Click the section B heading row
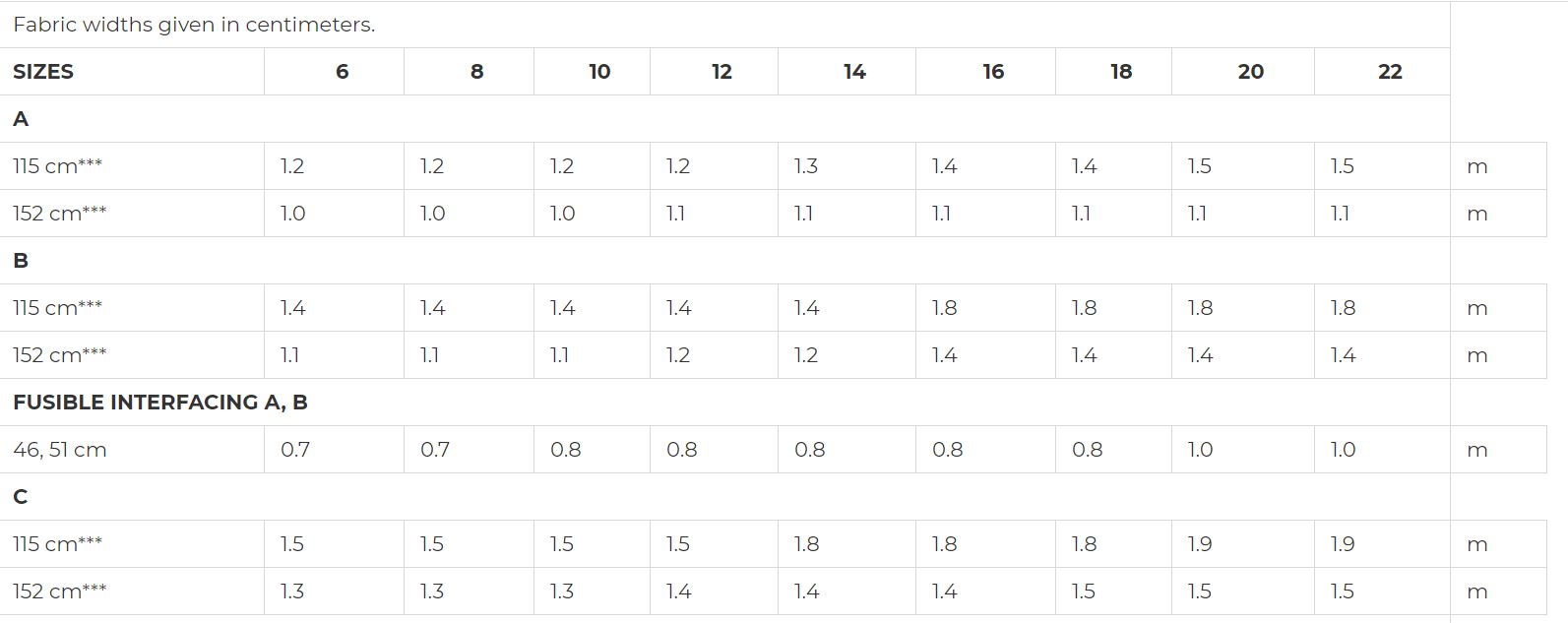The height and width of the screenshot is (623, 1568). (724, 261)
